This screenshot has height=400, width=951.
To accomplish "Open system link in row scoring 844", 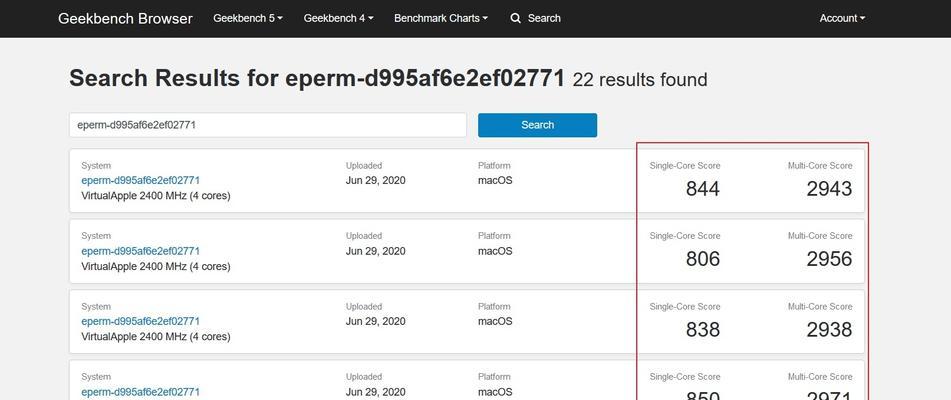I will [141, 181].
